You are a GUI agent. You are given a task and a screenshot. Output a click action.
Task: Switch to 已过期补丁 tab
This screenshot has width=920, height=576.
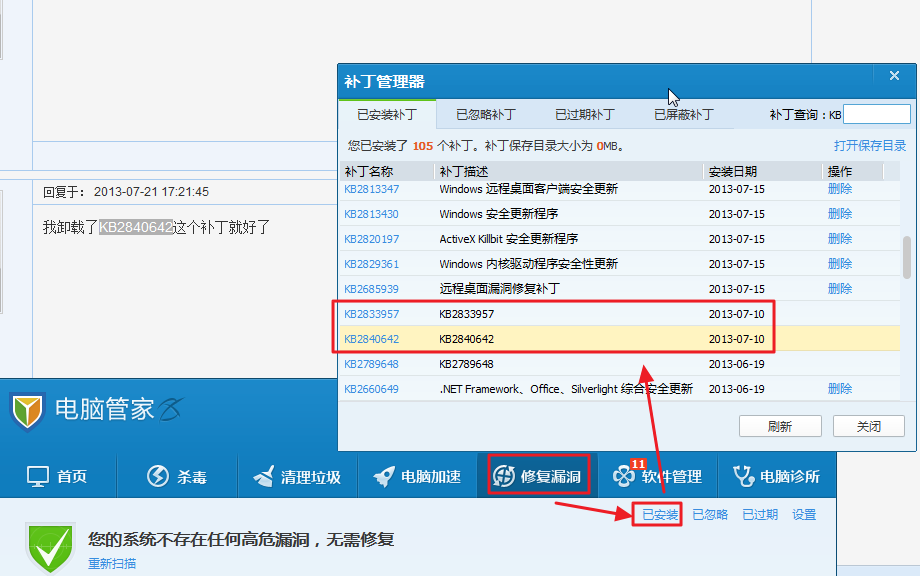coord(585,114)
